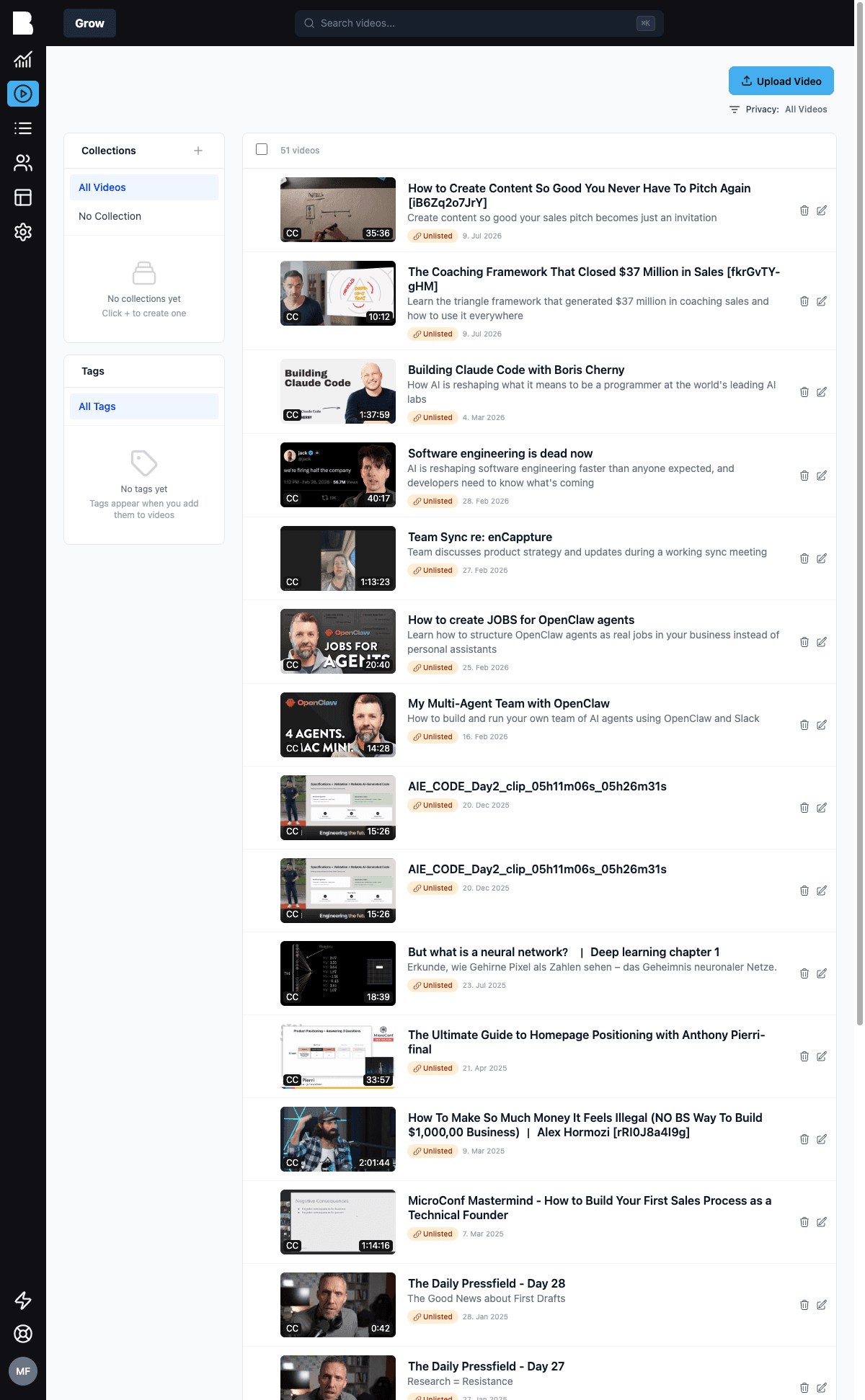
Task: Open the playlists list icon in sidebar
Action: pyautogui.click(x=23, y=128)
